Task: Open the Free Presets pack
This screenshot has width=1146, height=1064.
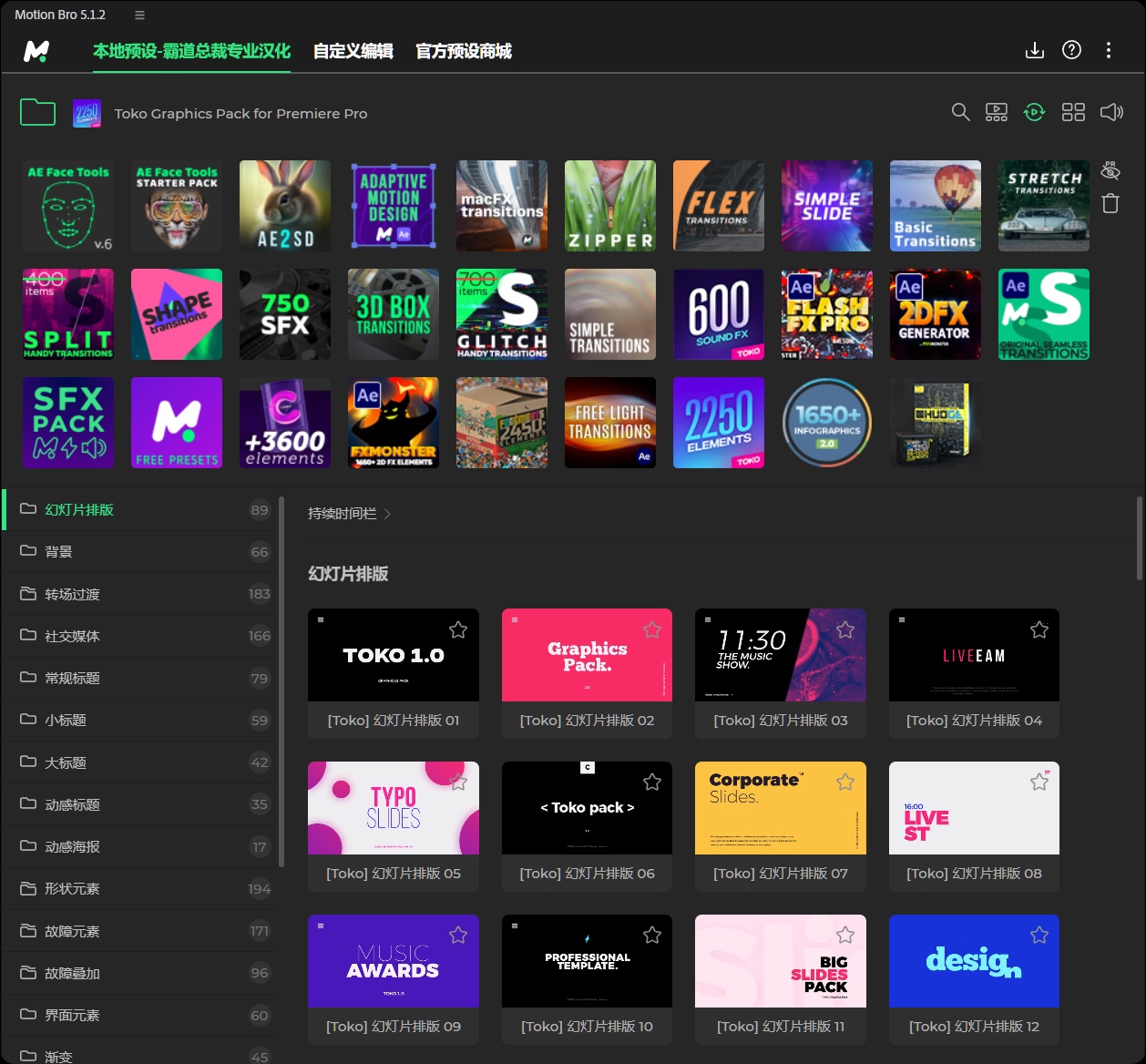Action: (177, 423)
